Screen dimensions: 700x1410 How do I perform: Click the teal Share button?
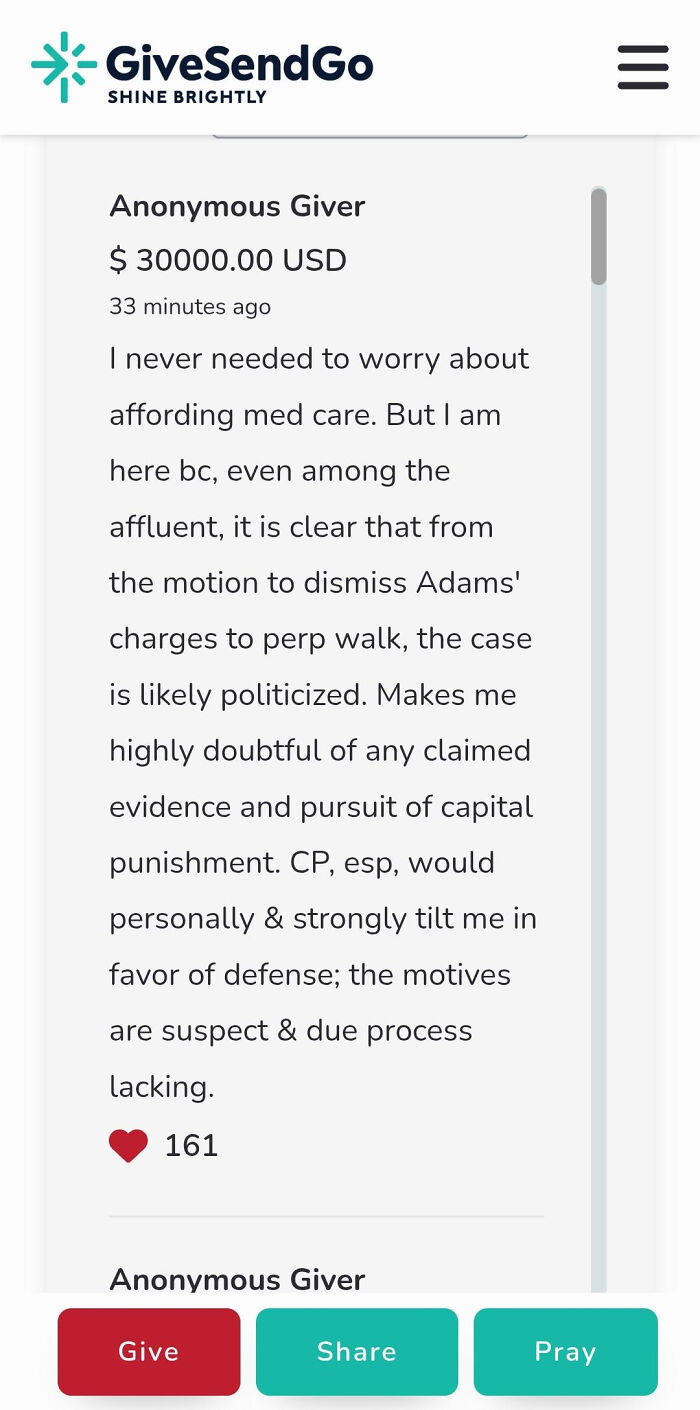[356, 1351]
